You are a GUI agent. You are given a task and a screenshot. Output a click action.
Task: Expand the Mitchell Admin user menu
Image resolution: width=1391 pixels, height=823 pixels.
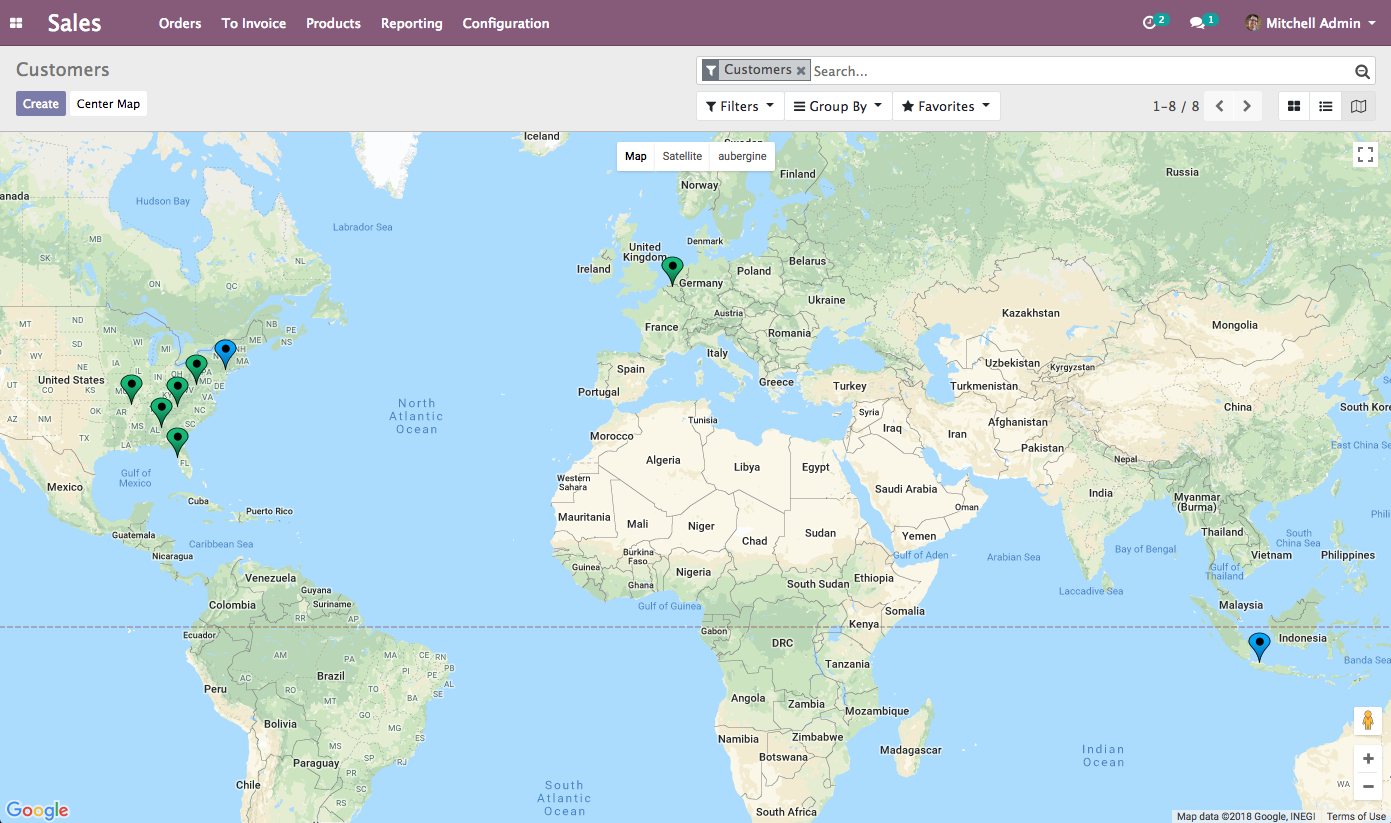(1311, 23)
